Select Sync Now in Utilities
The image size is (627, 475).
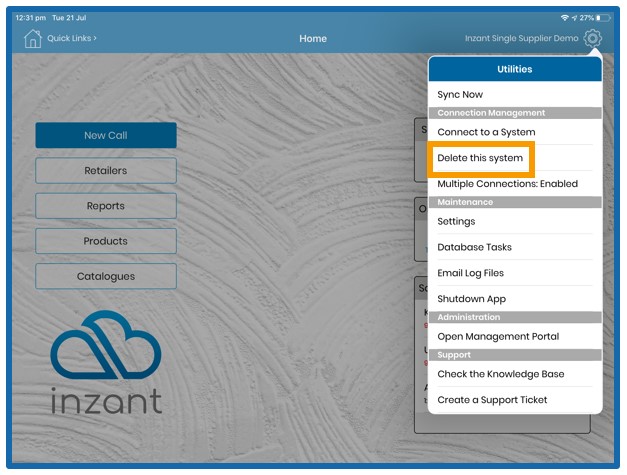coord(515,95)
